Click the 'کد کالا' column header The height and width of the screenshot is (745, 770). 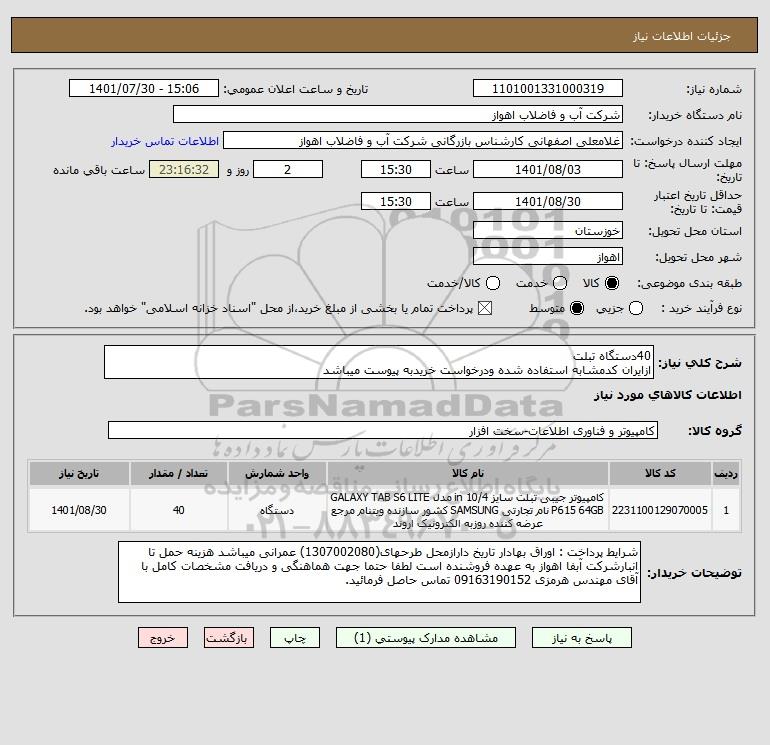click(x=660, y=473)
